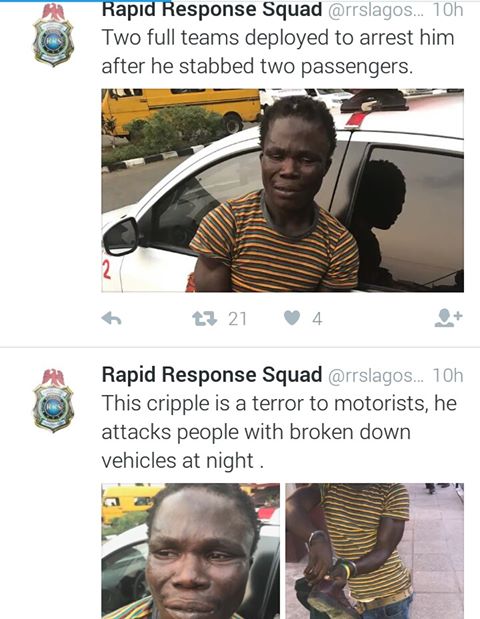
Task: Reply to the stabbing arrest tweet
Action: pos(111,318)
